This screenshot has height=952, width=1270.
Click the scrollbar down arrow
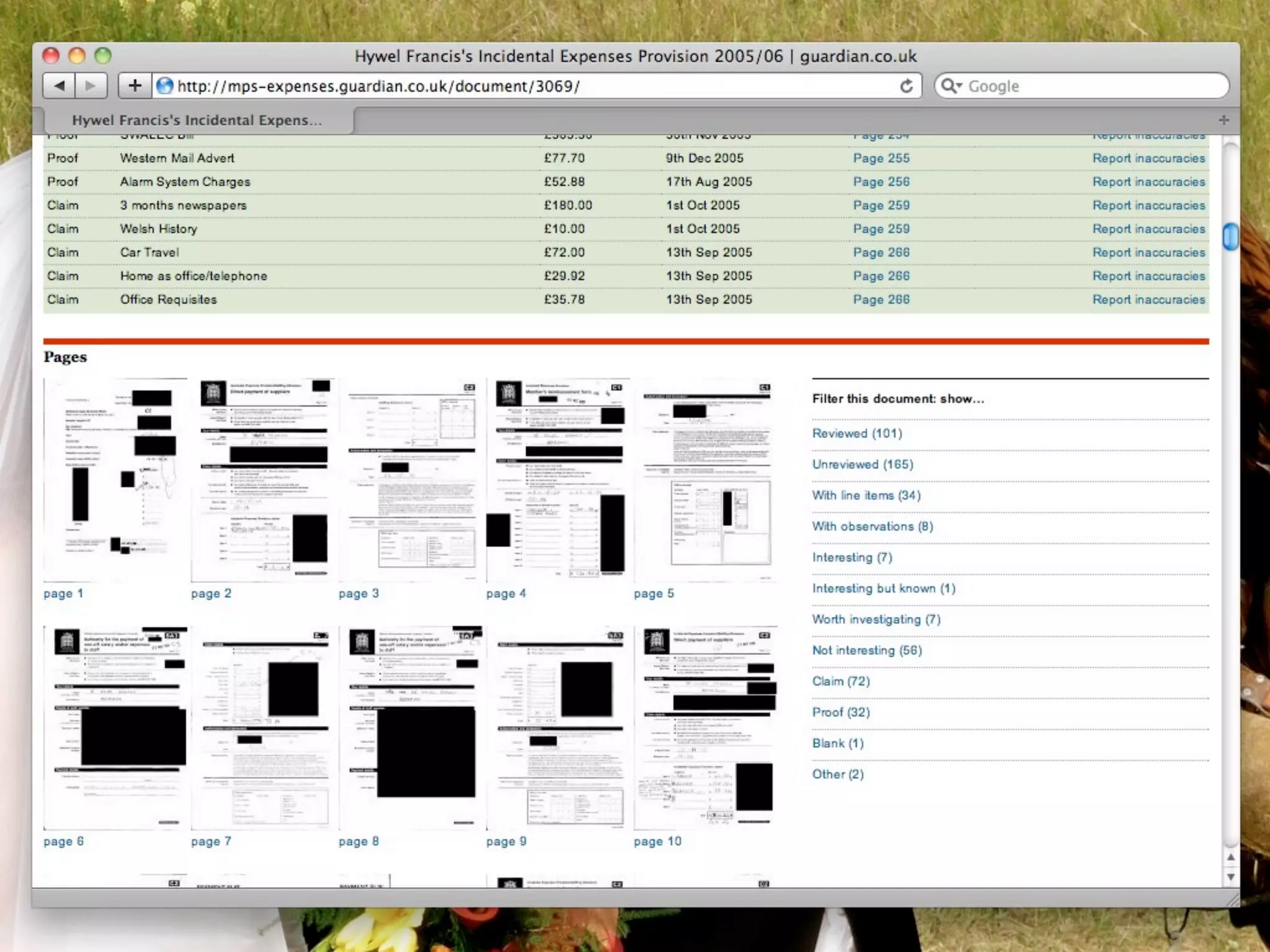tap(1230, 876)
